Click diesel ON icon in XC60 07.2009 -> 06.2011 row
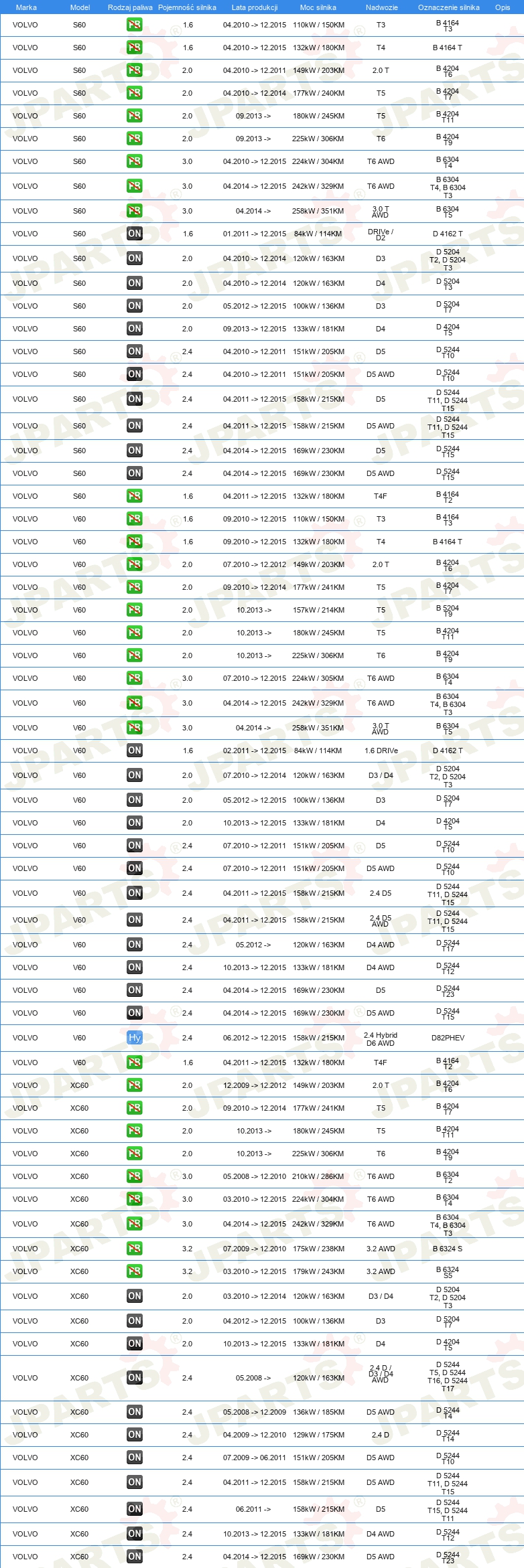Viewport: 524px width, 1568px height. [134, 1458]
